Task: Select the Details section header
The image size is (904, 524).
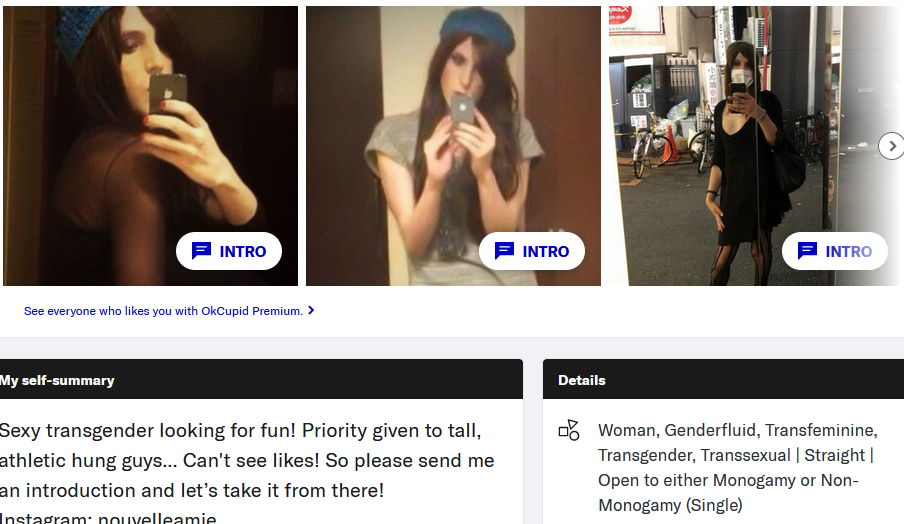Action: pos(724,380)
